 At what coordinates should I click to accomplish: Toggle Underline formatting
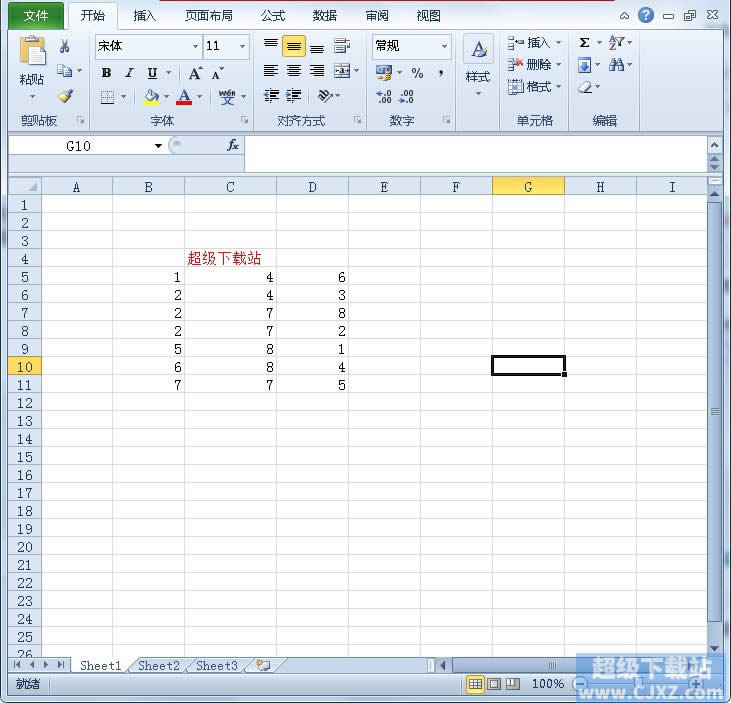pyautogui.click(x=152, y=73)
